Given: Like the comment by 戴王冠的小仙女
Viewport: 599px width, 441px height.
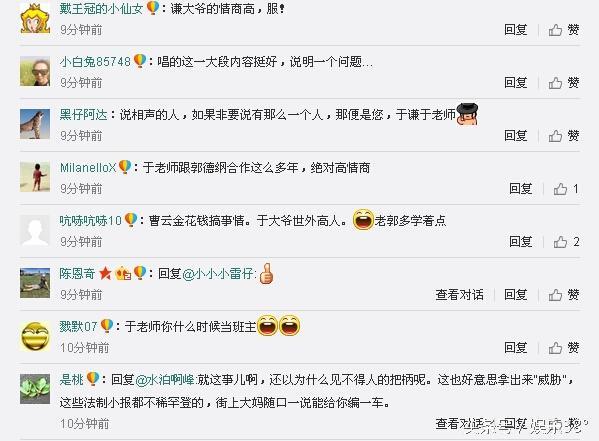Looking at the screenshot, I should click(x=563, y=30).
